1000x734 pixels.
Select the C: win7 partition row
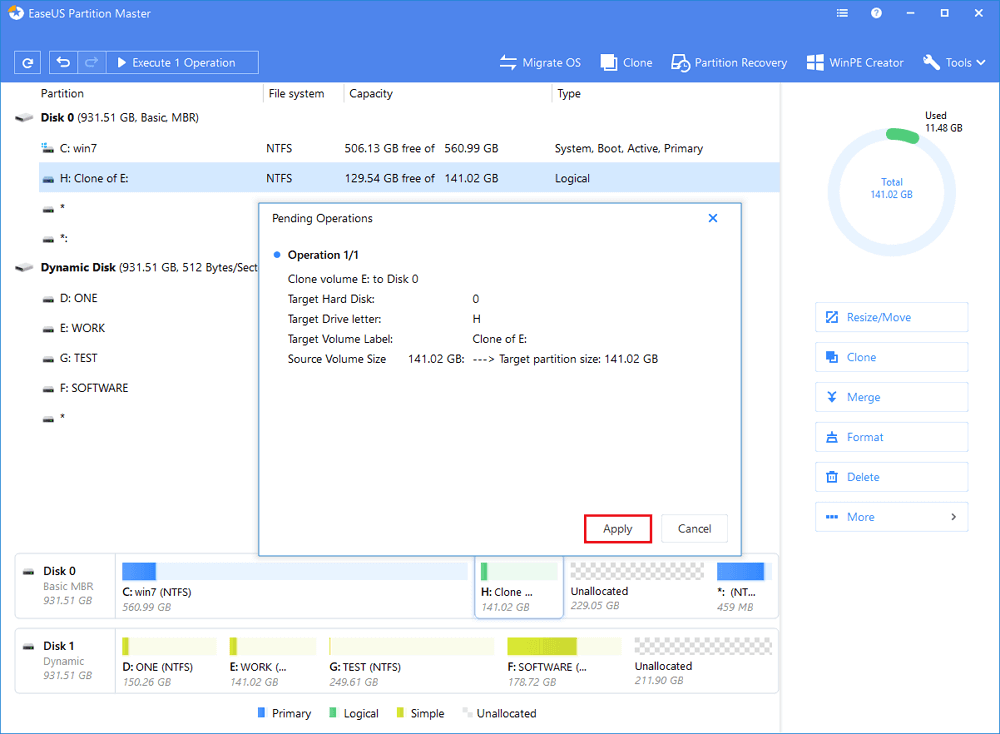coord(409,148)
